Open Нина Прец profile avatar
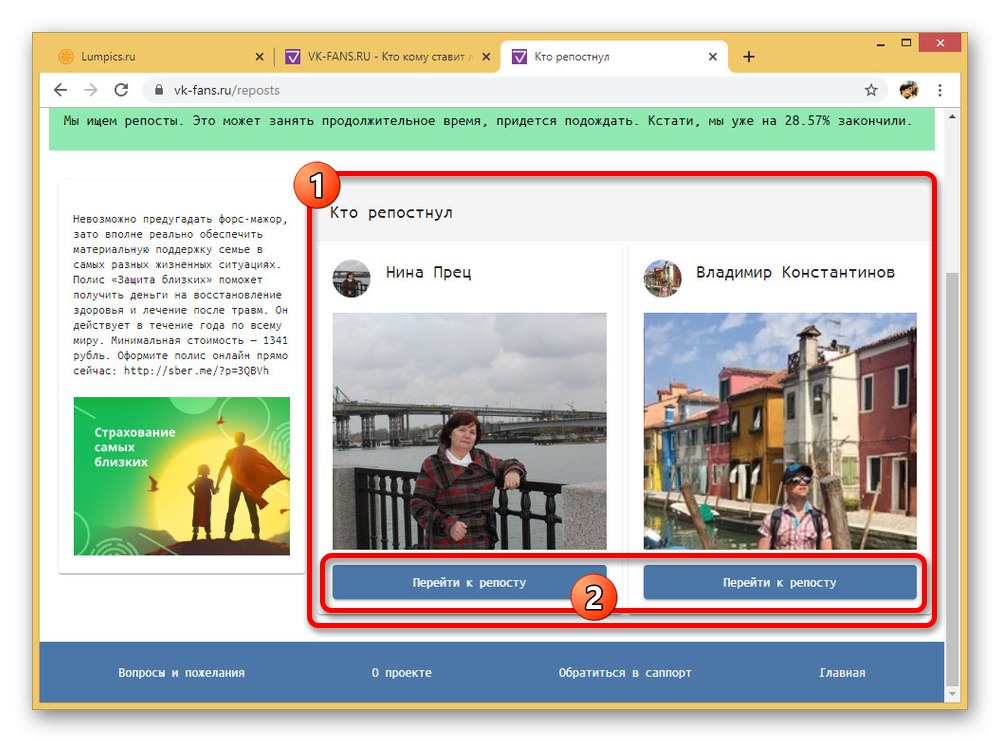 351,278
